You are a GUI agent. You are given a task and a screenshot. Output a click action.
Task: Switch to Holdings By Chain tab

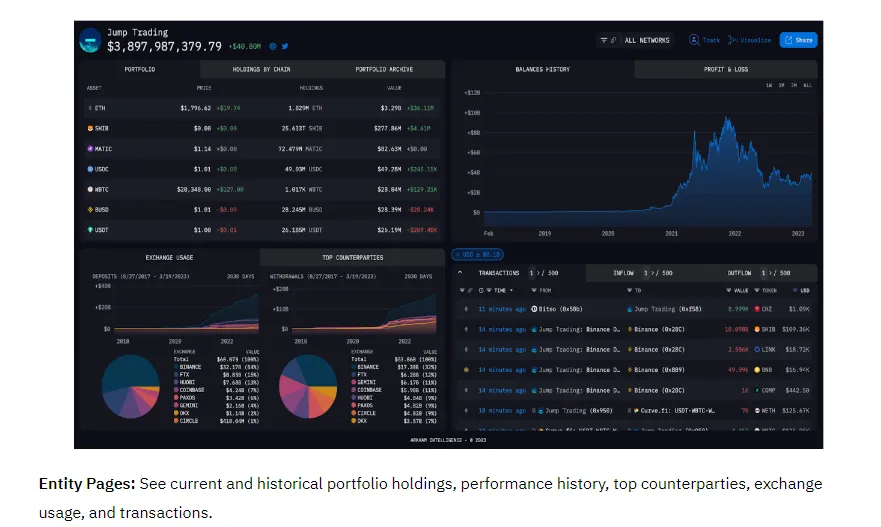point(262,69)
